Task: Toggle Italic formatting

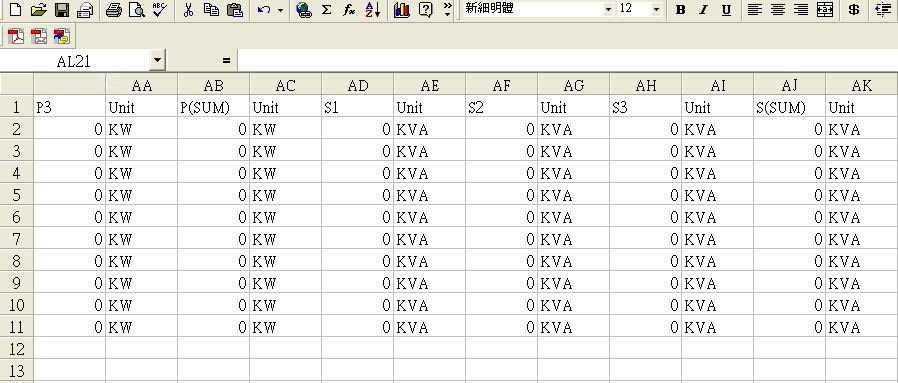Action: tap(703, 10)
